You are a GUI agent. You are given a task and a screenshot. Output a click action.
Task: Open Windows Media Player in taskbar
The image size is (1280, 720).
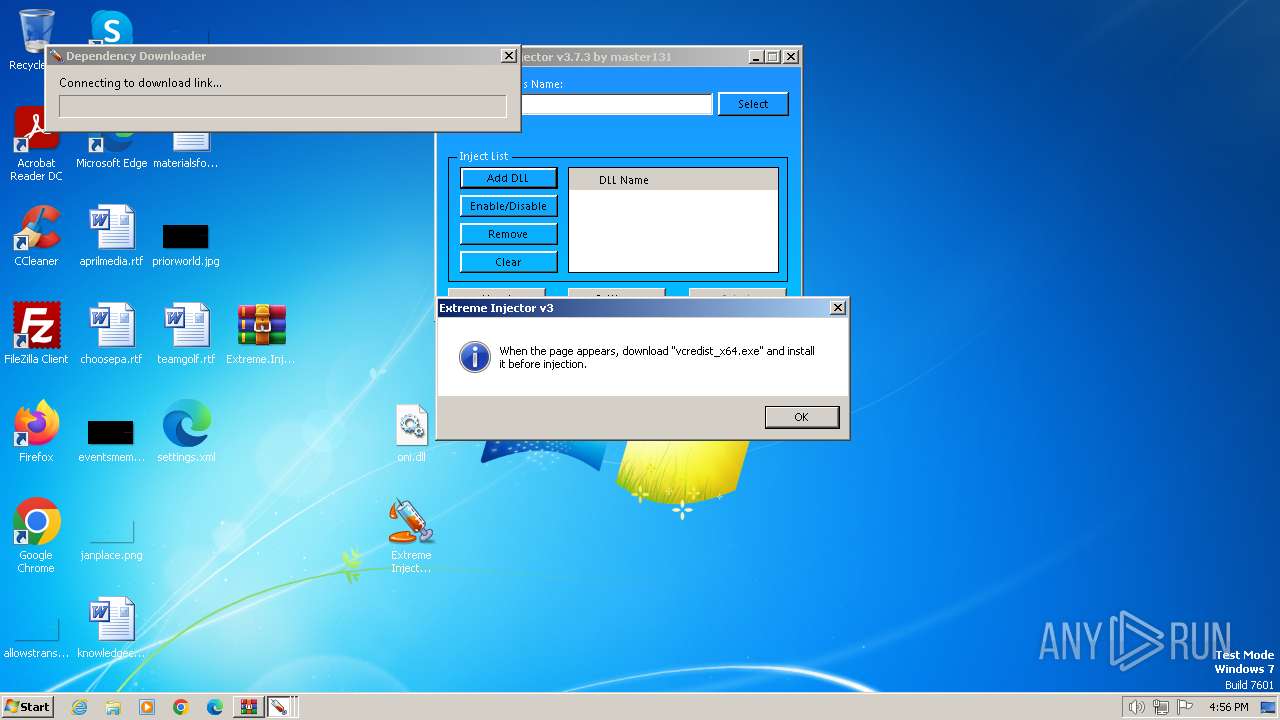[x=147, y=707]
